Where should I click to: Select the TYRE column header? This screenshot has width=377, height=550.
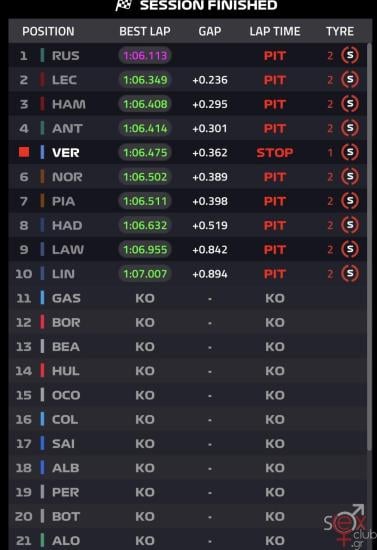point(339,31)
